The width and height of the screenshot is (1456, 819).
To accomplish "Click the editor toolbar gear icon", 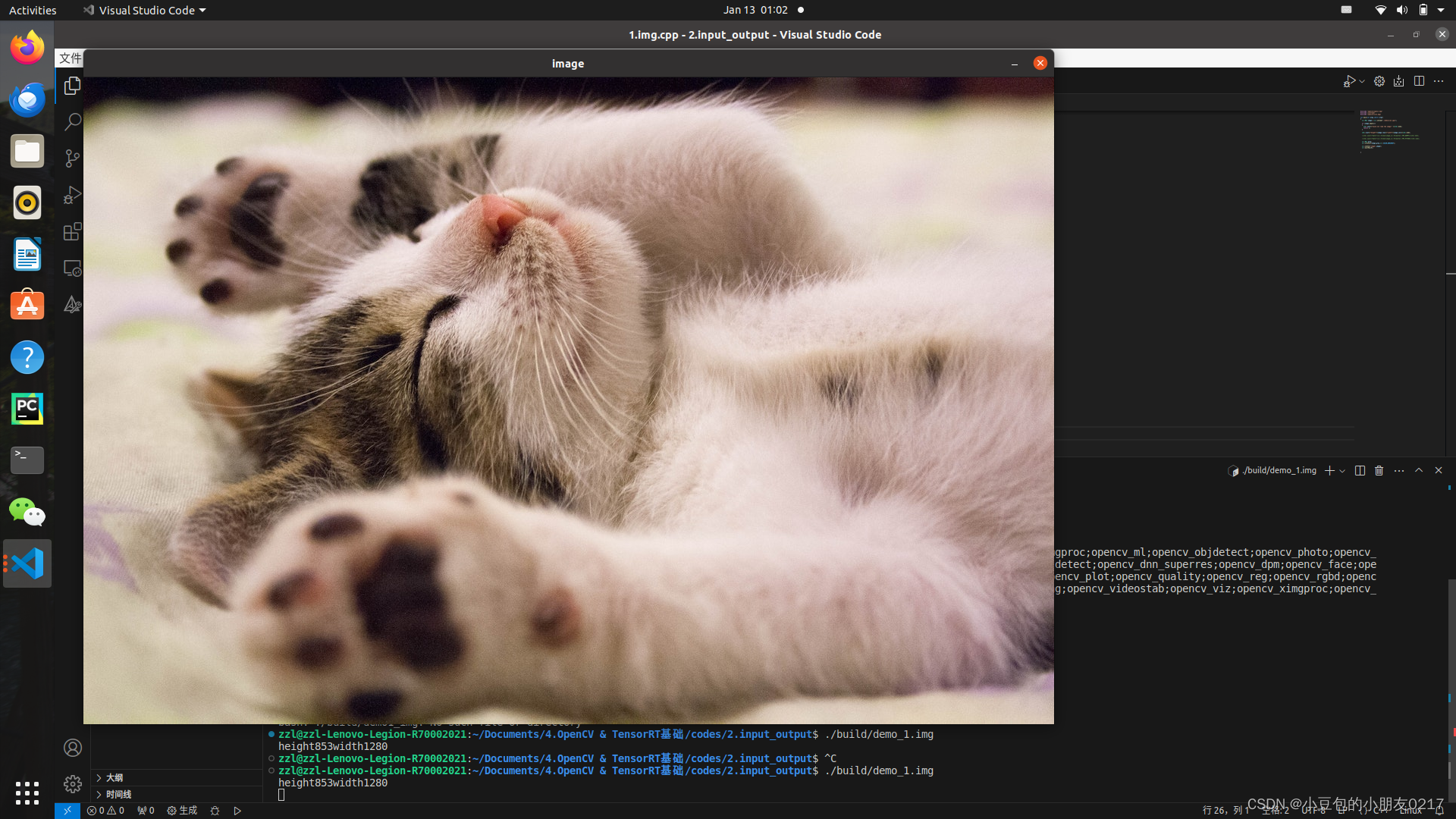I will pos(1379,81).
